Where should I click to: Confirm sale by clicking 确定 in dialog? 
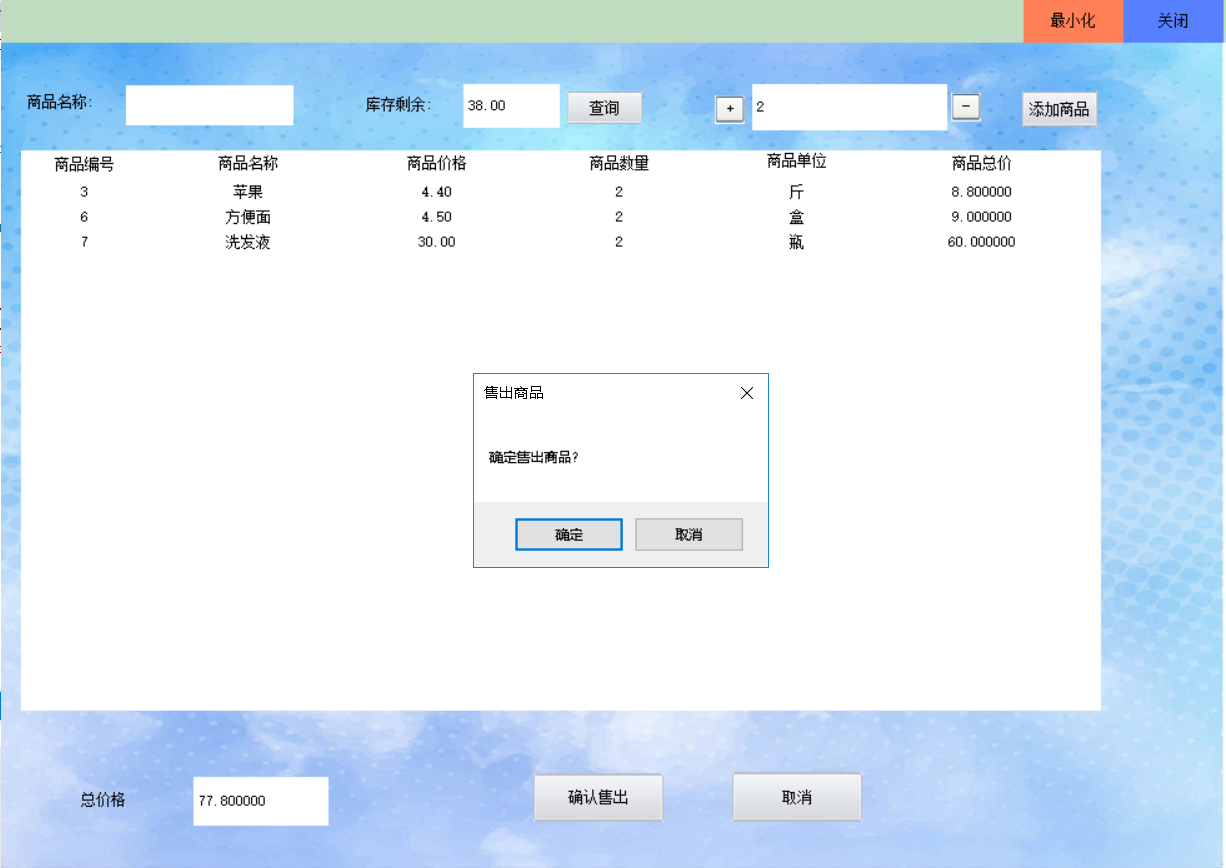point(568,534)
